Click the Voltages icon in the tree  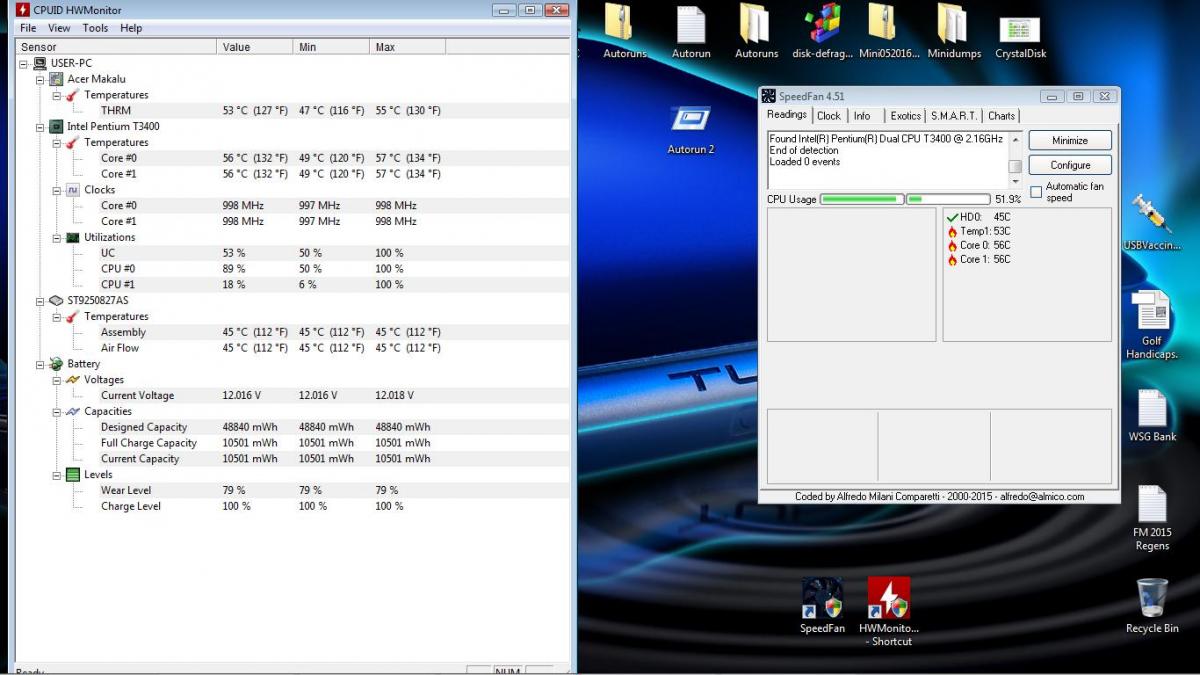click(73, 380)
